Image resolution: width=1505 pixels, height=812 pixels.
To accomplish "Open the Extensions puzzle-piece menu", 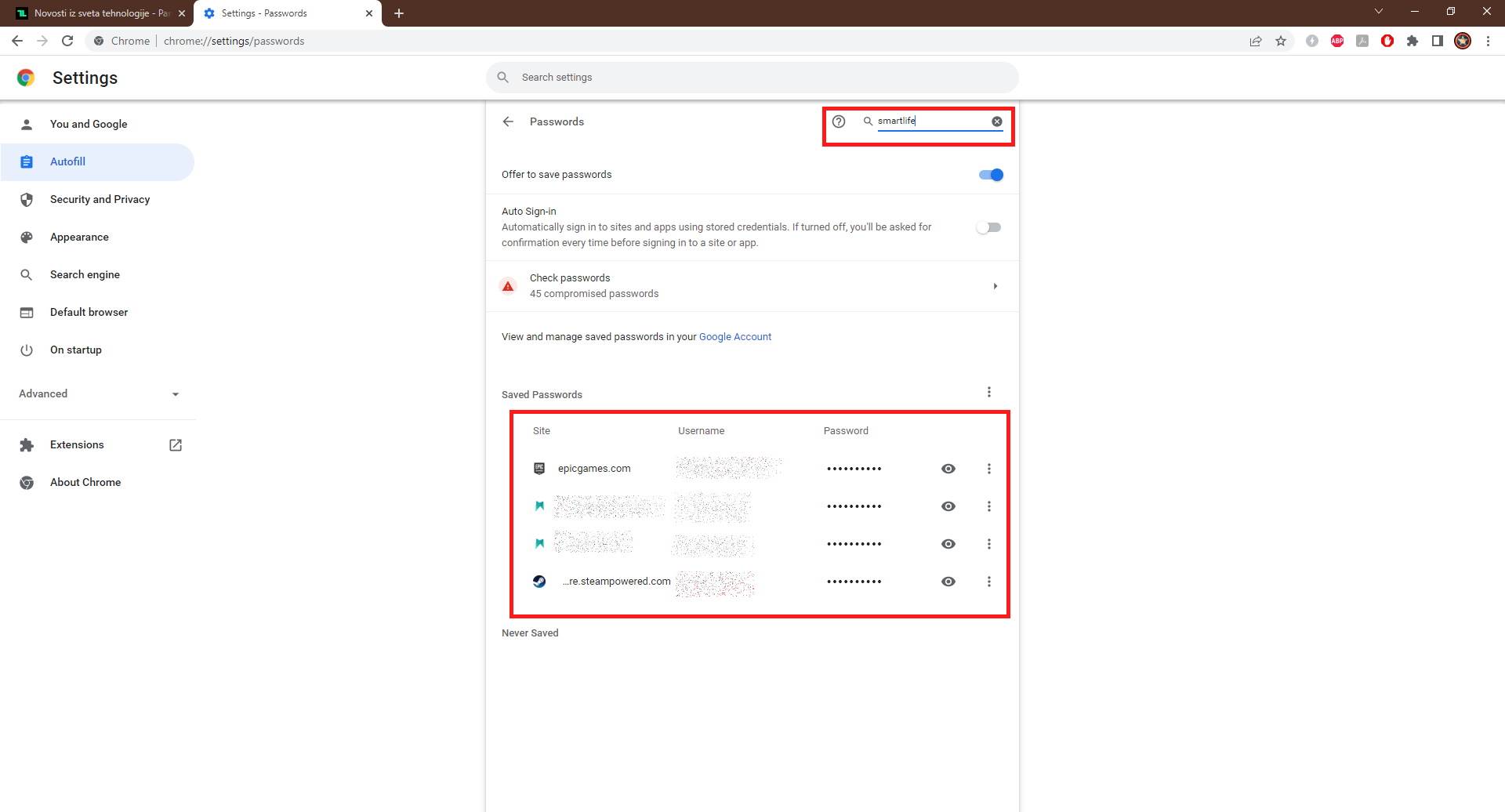I will [x=1413, y=41].
